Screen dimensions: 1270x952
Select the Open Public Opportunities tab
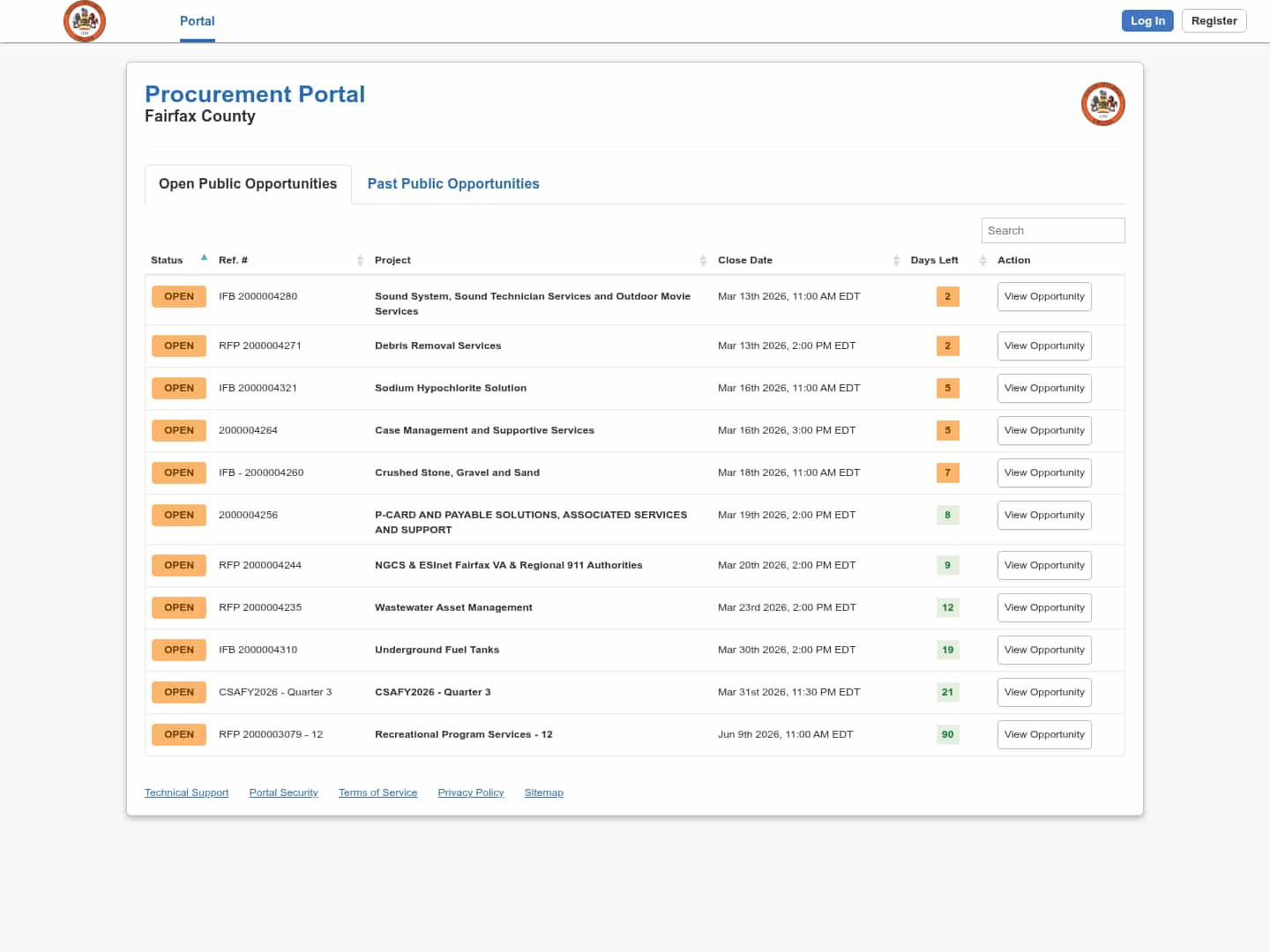[x=248, y=184]
